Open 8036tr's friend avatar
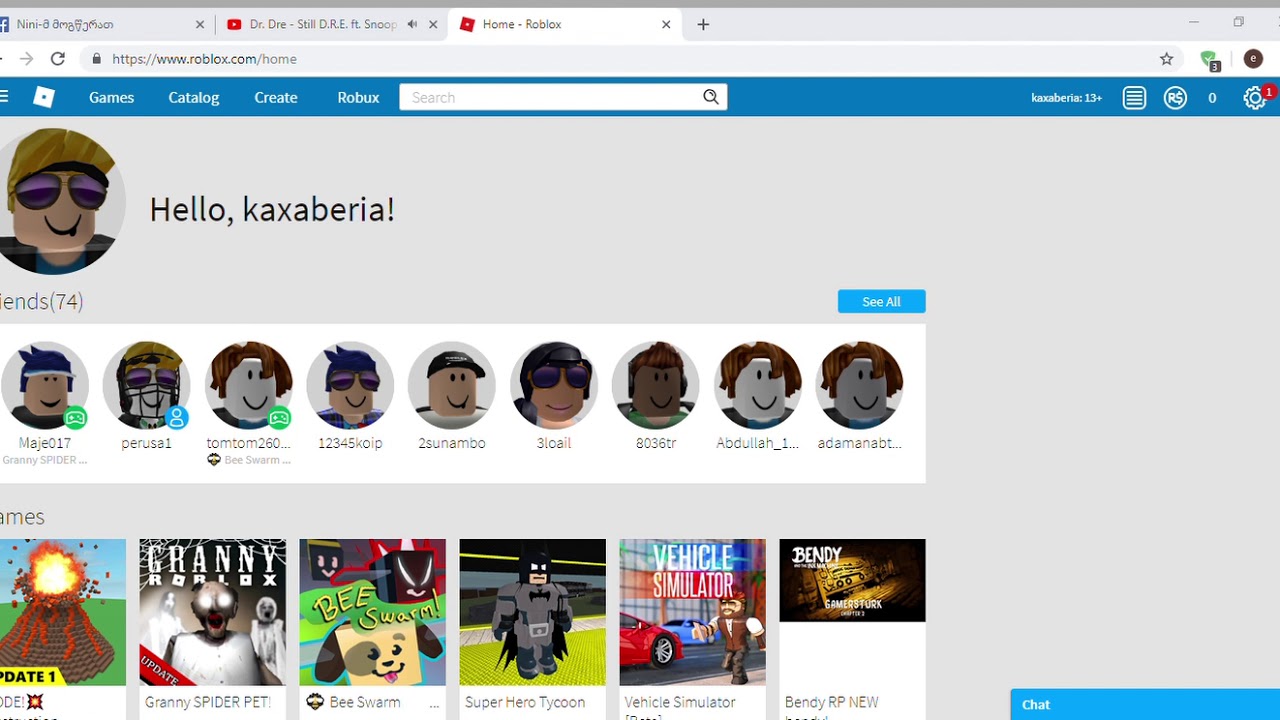Image resolution: width=1280 pixels, height=720 pixels. coord(656,386)
